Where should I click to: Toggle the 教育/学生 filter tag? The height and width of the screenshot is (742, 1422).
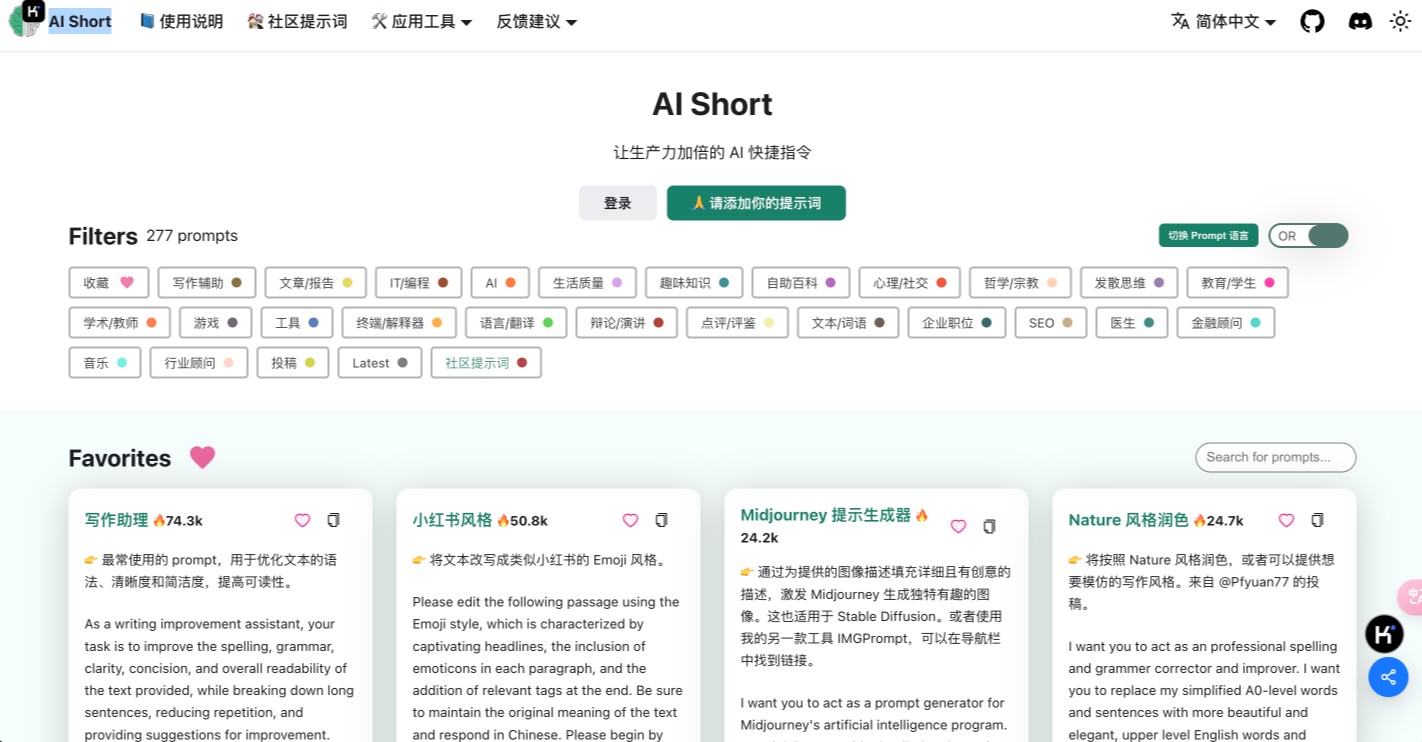pos(1238,283)
